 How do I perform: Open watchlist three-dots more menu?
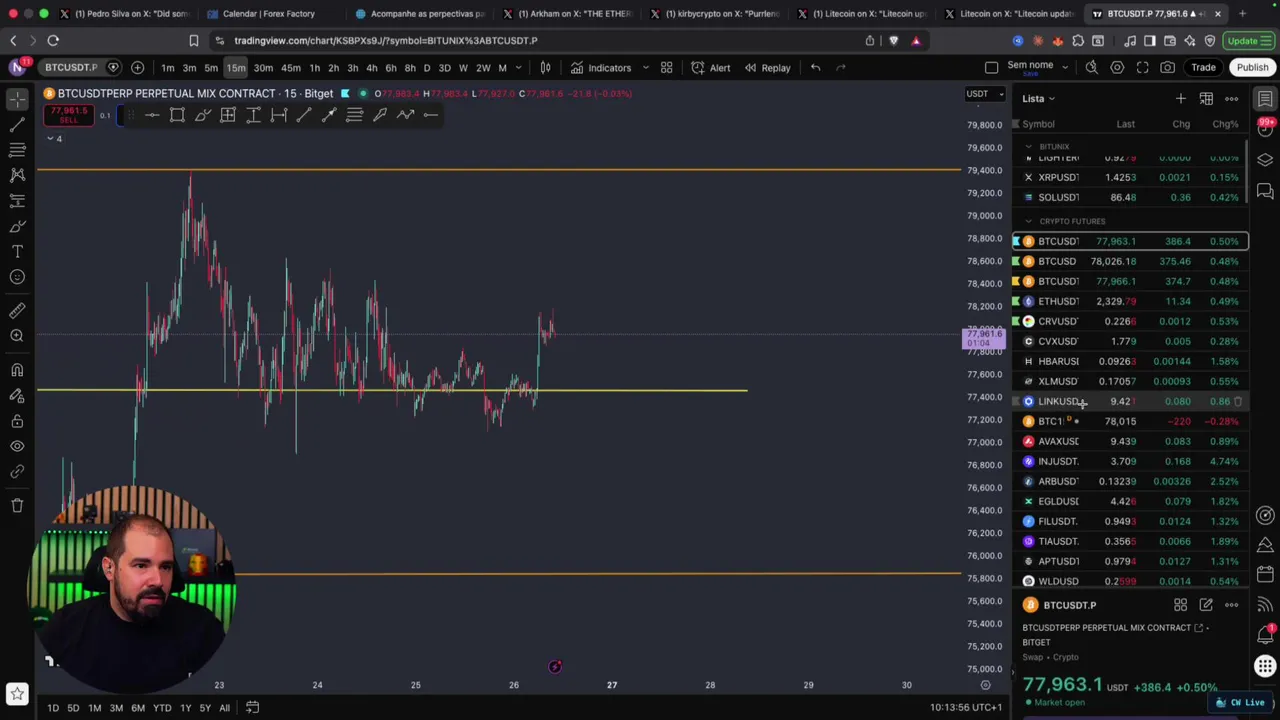tap(1232, 98)
